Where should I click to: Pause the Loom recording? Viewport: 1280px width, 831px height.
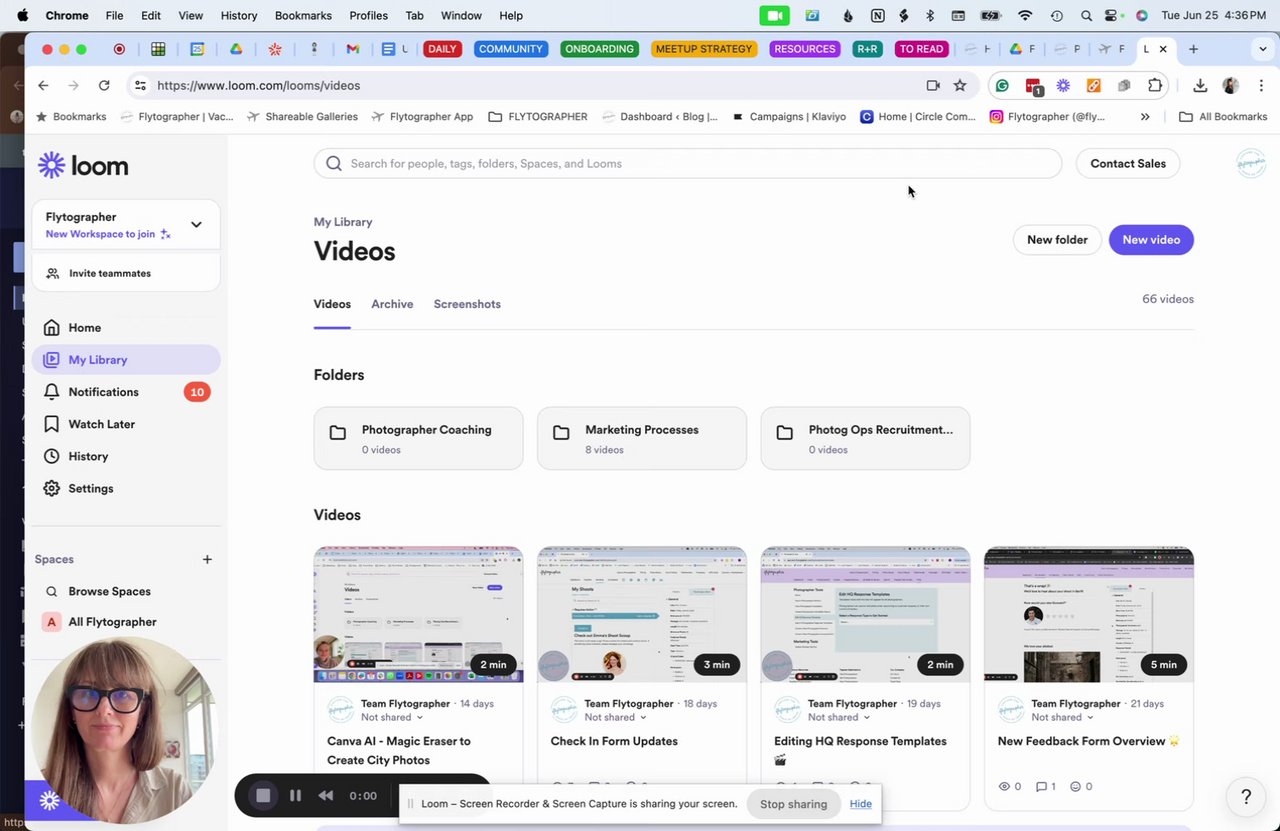[295, 796]
